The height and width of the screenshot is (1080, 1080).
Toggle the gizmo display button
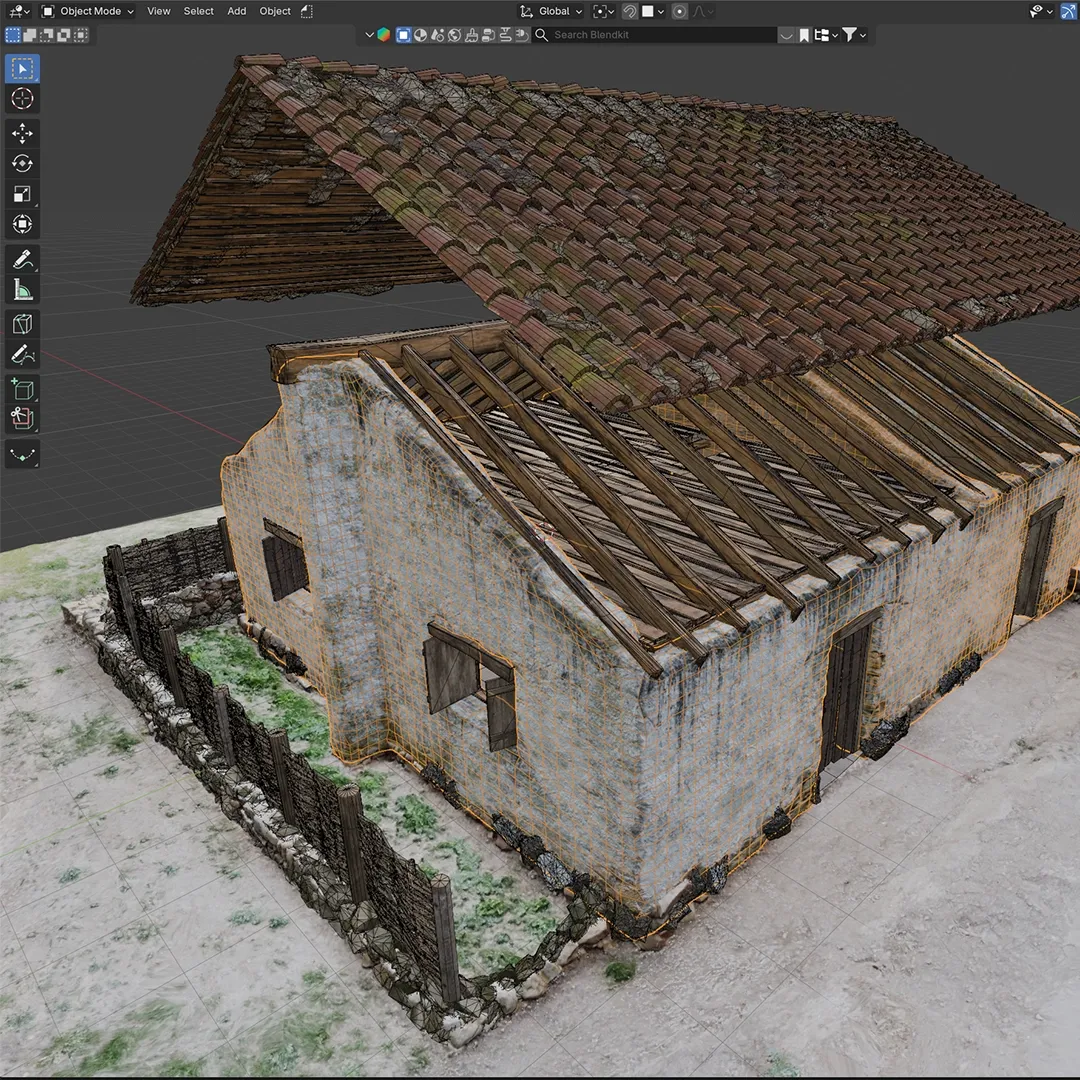click(1068, 11)
